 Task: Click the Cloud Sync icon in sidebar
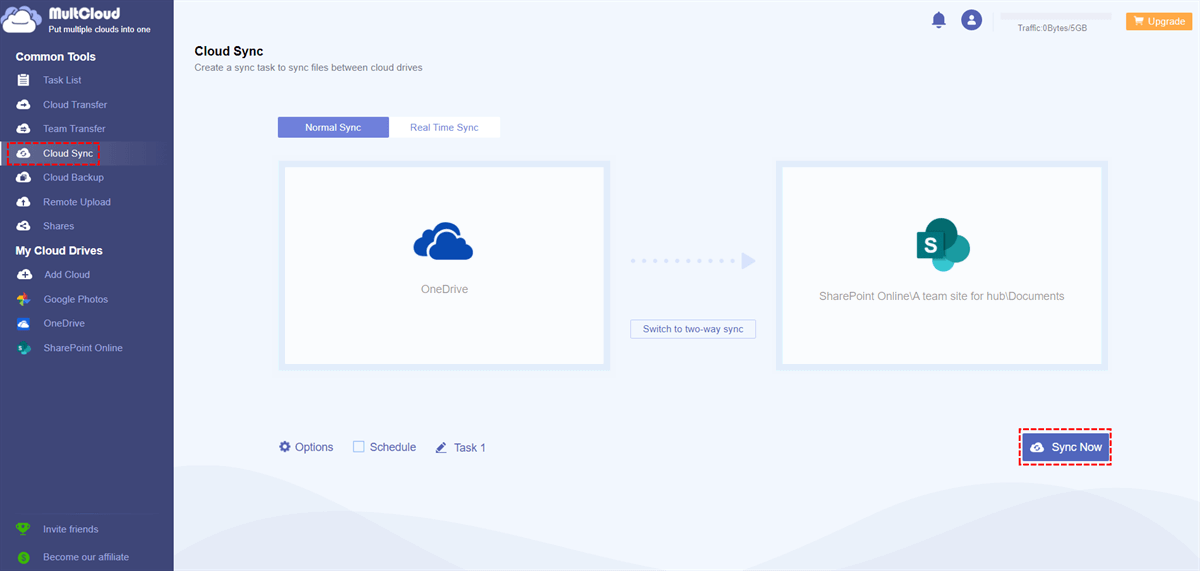[23, 153]
